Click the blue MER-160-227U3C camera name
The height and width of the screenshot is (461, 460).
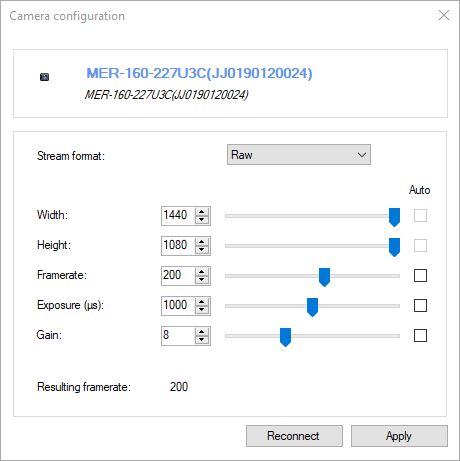point(199,73)
